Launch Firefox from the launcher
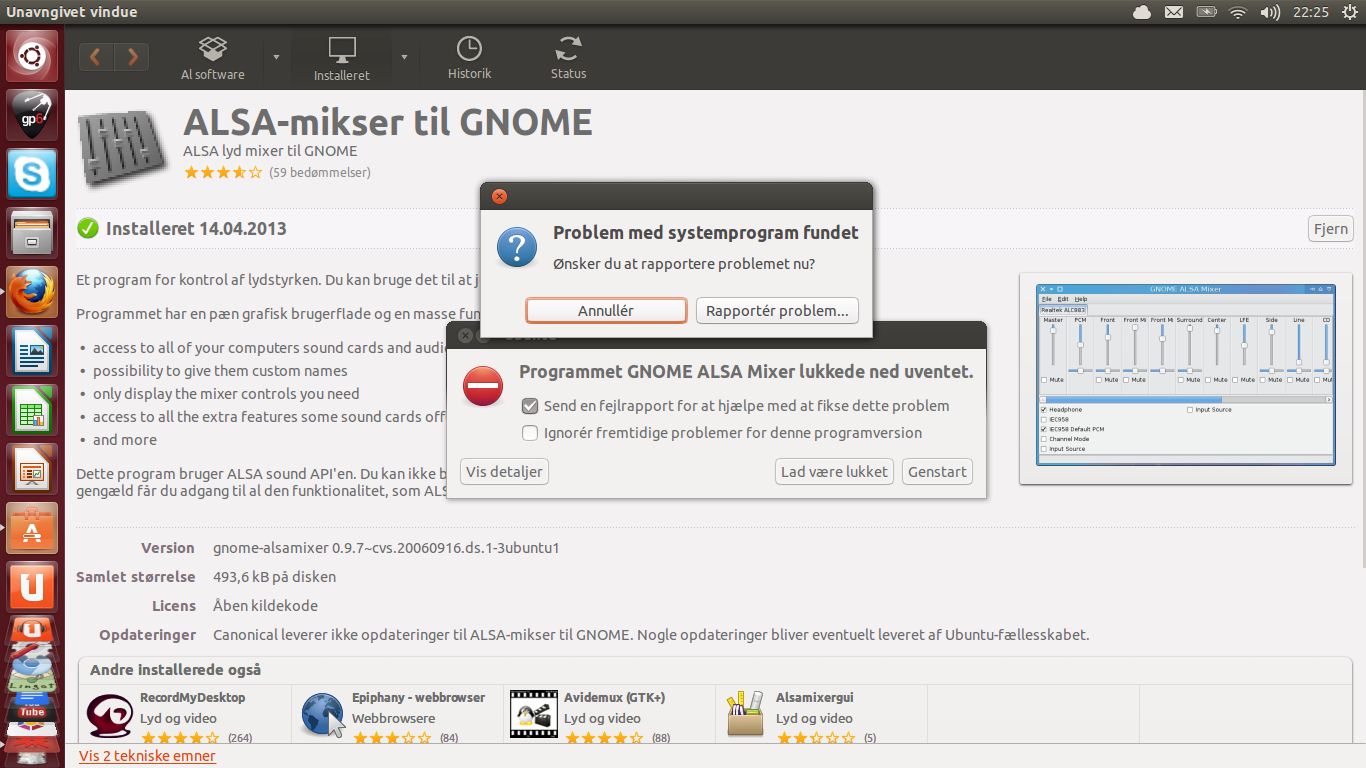Viewport: 1366px width, 768px height. (32, 292)
